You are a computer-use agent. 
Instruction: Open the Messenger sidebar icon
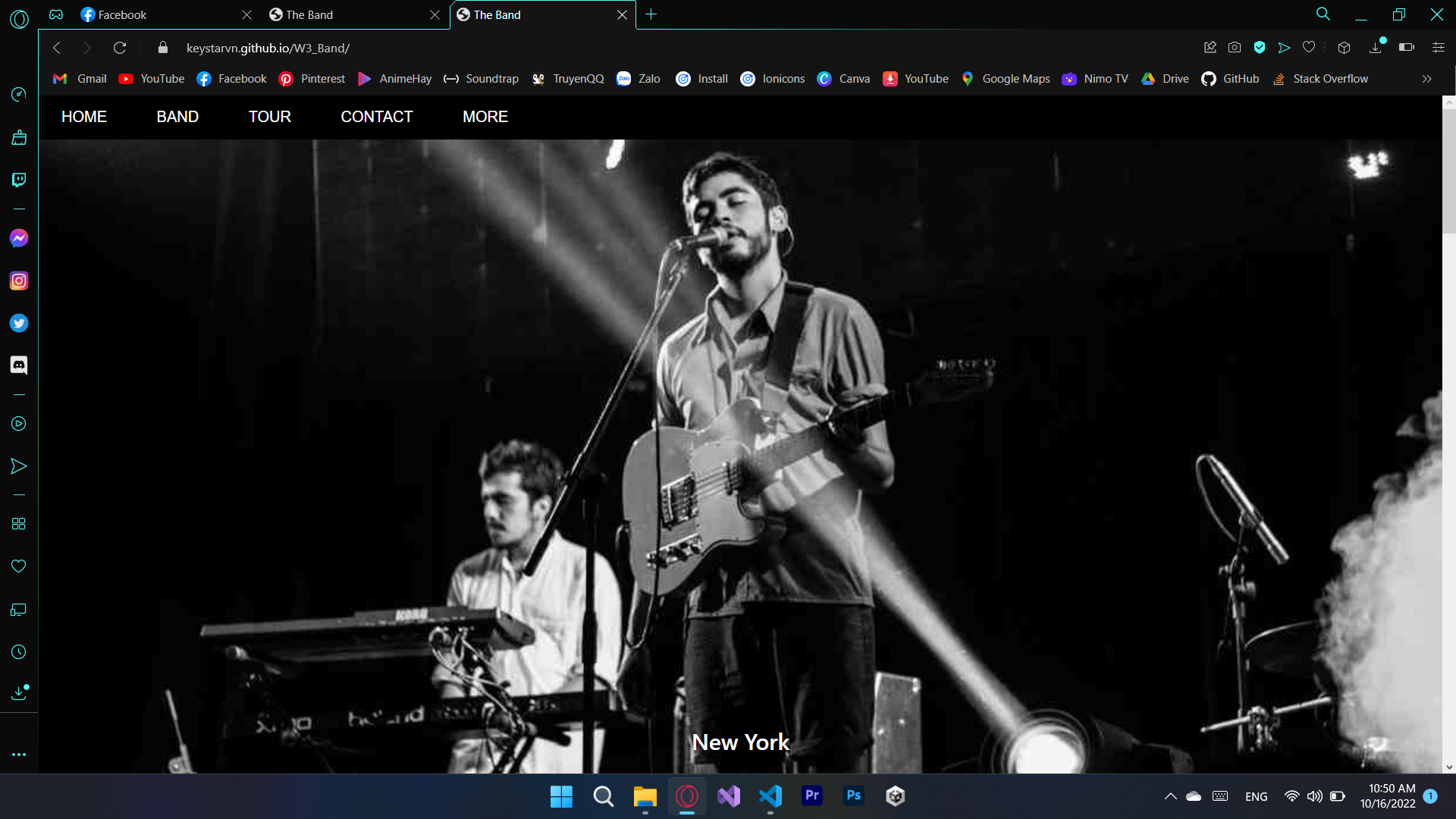pos(19,238)
